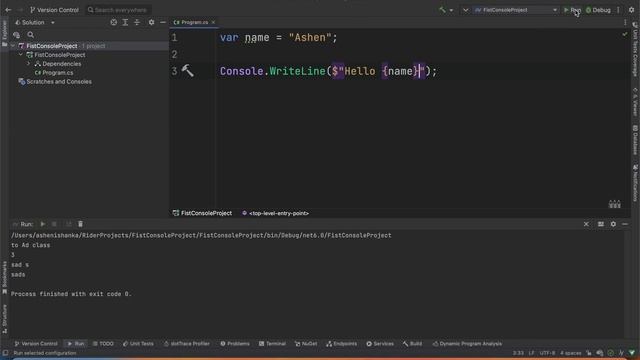Viewport: 640px width, 360px height.
Task: Click the FistConsoleProject breadcrumb
Action: coord(202,213)
